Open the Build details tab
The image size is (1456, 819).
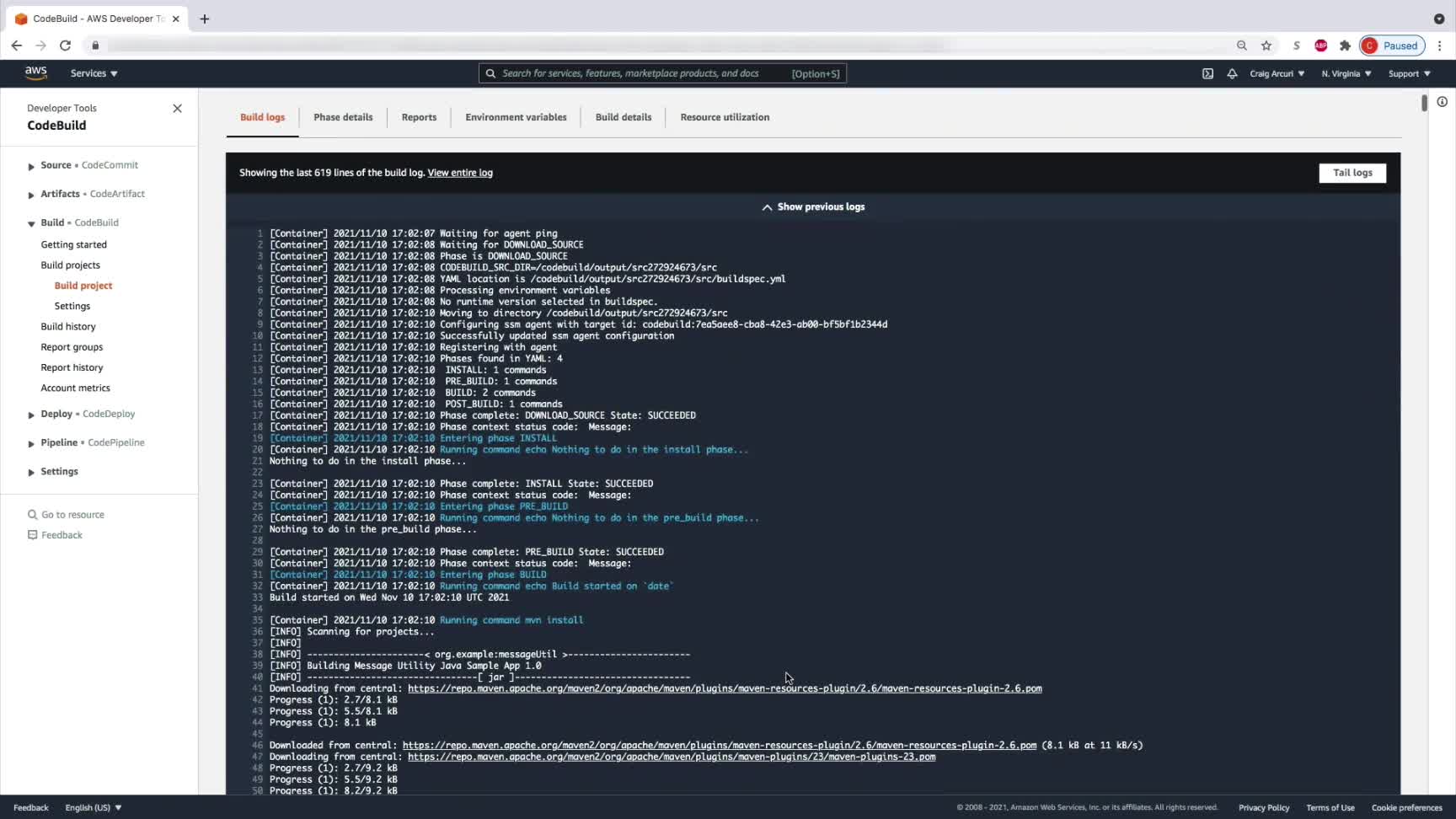624,117
